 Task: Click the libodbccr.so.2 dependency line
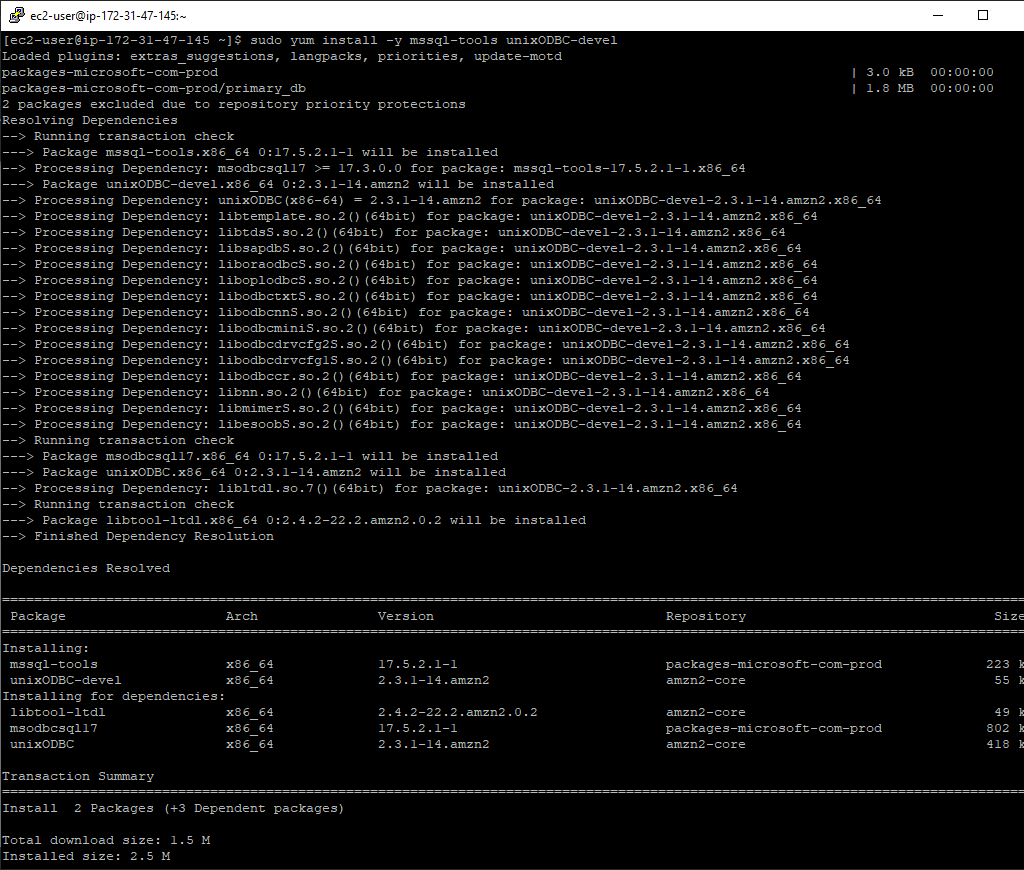[x=402, y=376]
